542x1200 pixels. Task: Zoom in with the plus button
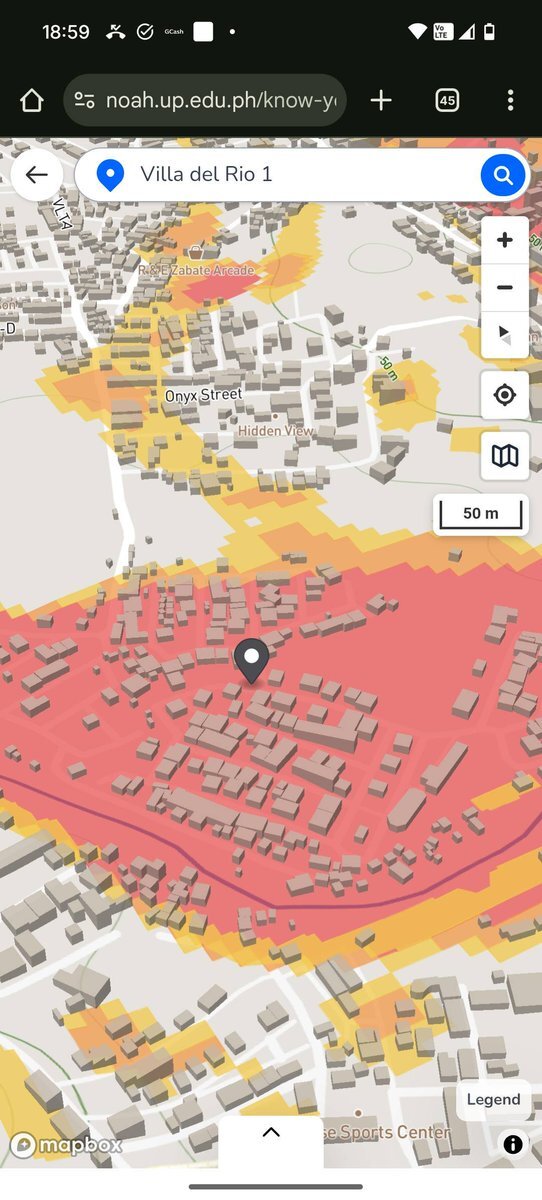505,240
